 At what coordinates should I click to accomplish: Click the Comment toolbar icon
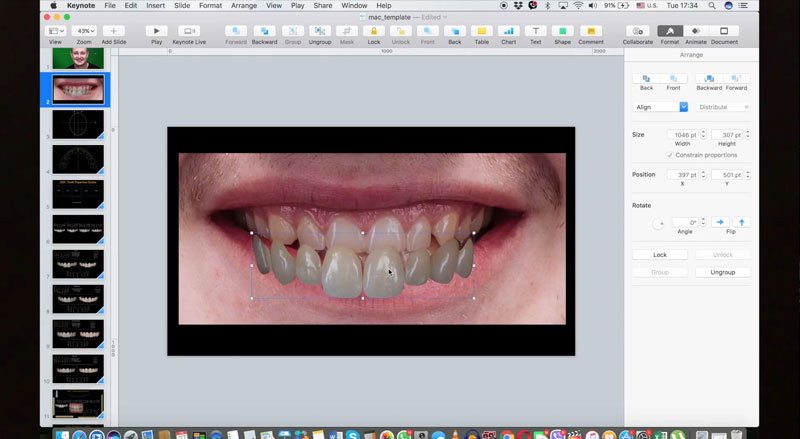pos(590,32)
